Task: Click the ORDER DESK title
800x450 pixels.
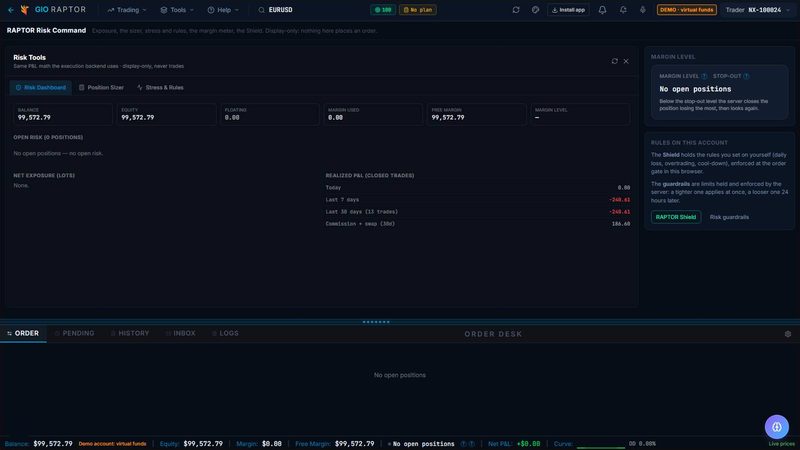Action: pos(493,334)
